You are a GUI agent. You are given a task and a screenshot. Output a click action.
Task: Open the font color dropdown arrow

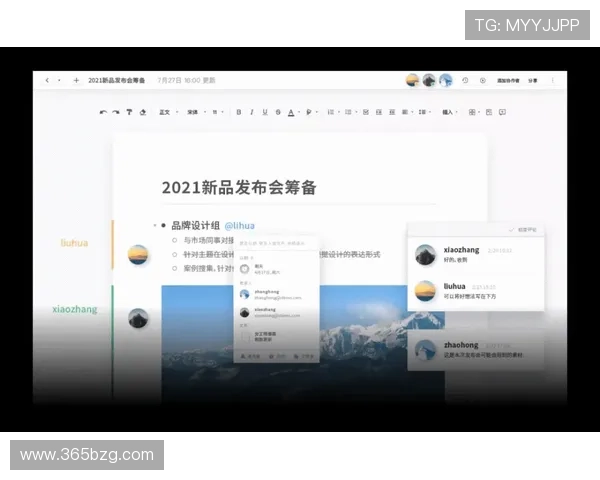(x=299, y=113)
